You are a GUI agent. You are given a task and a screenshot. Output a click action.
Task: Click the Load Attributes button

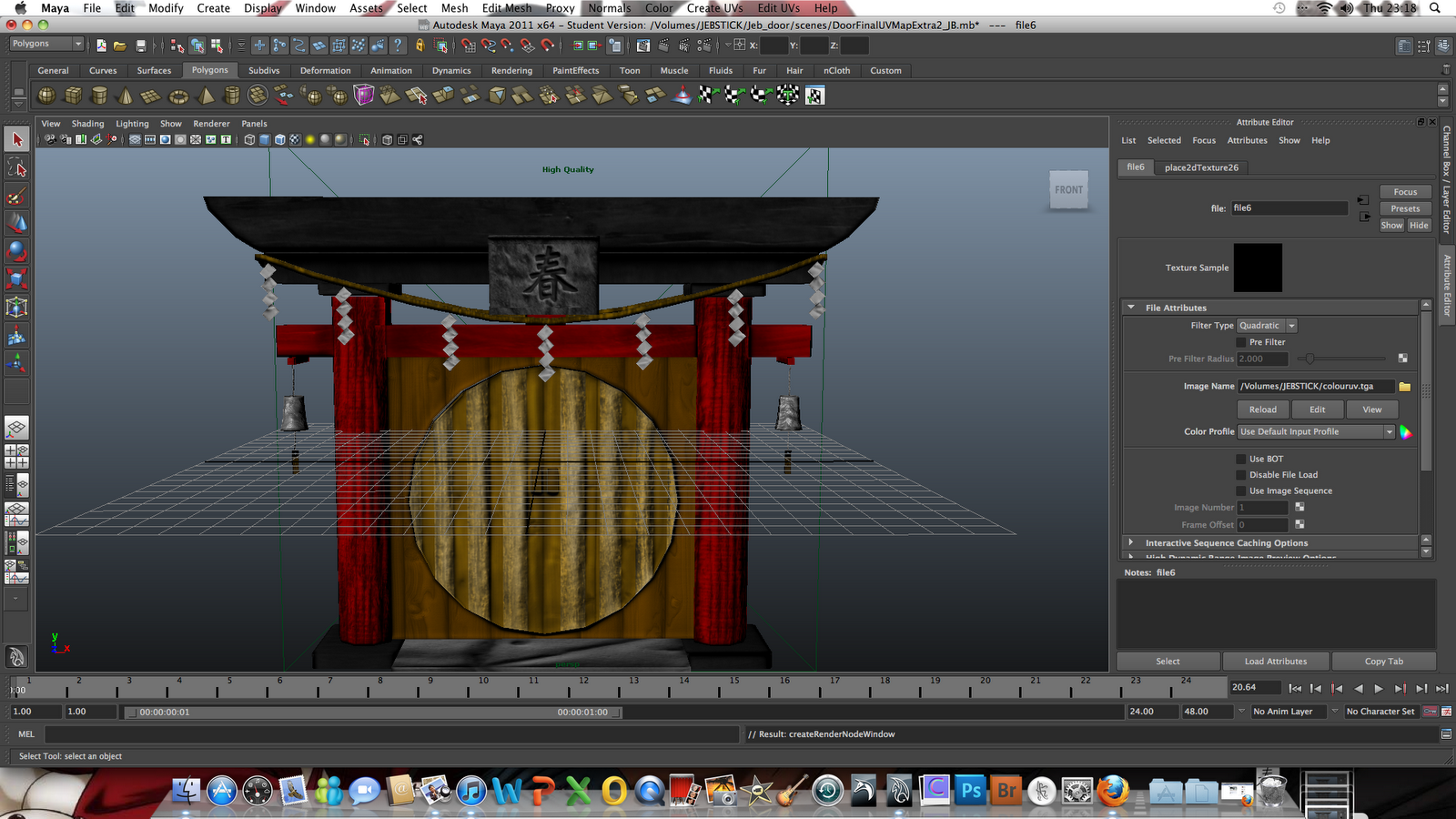[1275, 662]
